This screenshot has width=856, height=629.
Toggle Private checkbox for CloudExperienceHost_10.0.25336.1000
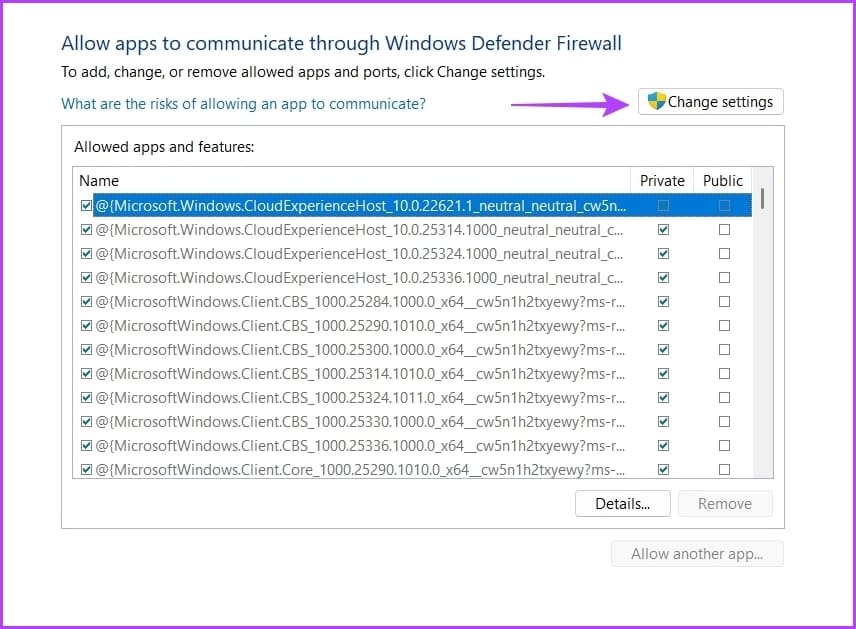[663, 277]
